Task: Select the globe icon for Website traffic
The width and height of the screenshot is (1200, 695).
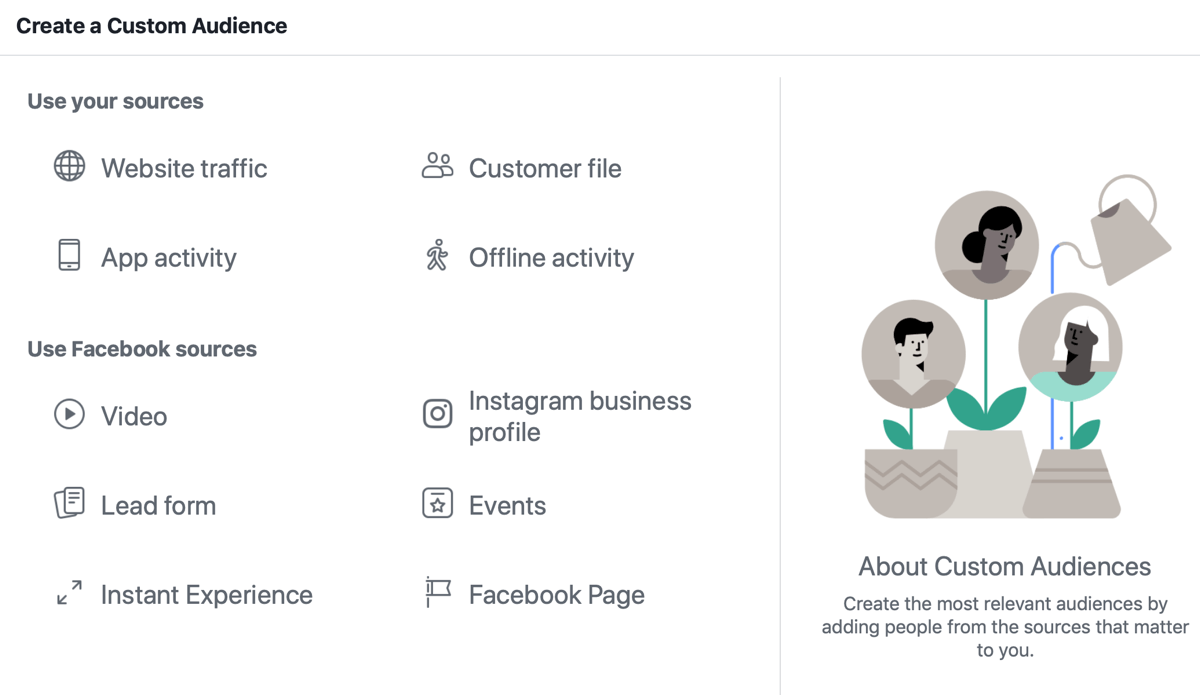Action: [x=68, y=168]
